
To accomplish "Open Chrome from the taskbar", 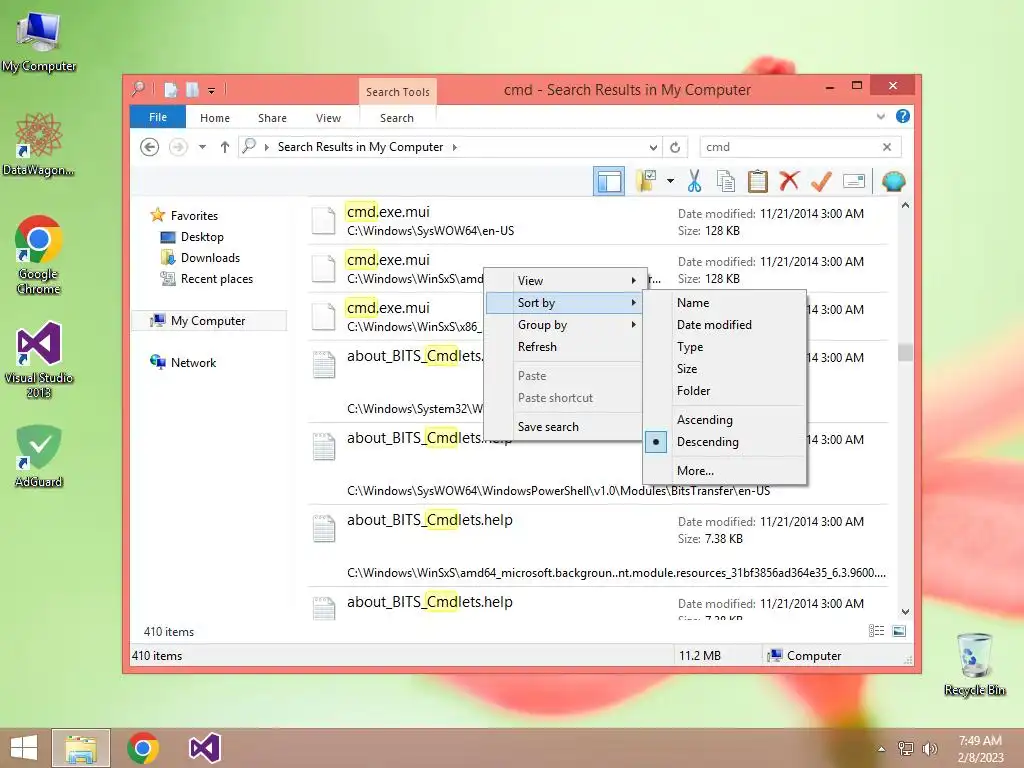I will coord(143,748).
